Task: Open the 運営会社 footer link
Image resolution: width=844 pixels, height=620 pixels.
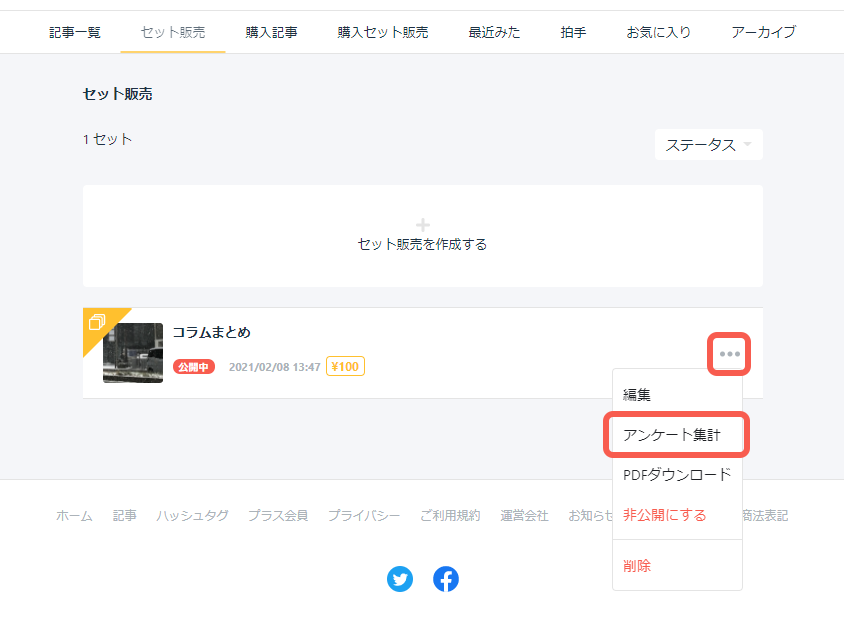Action: pyautogui.click(x=524, y=516)
